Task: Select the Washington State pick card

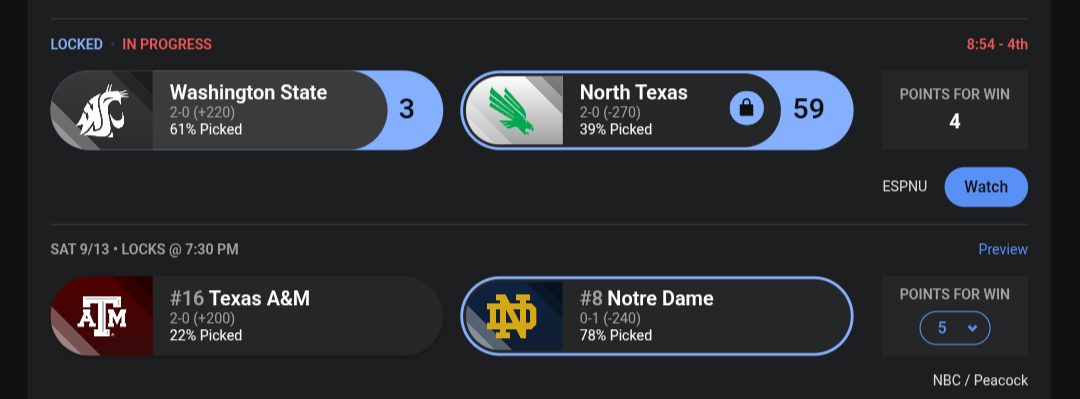Action: coord(247,110)
